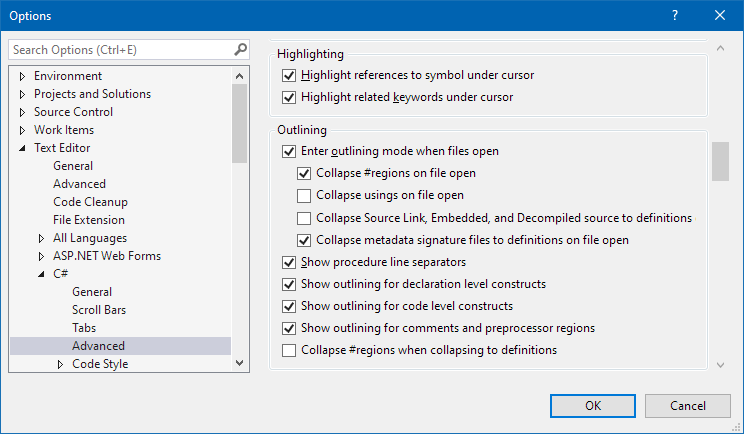Image resolution: width=744 pixels, height=434 pixels.
Task: Expand the Environment tree node
Action: 22,76
